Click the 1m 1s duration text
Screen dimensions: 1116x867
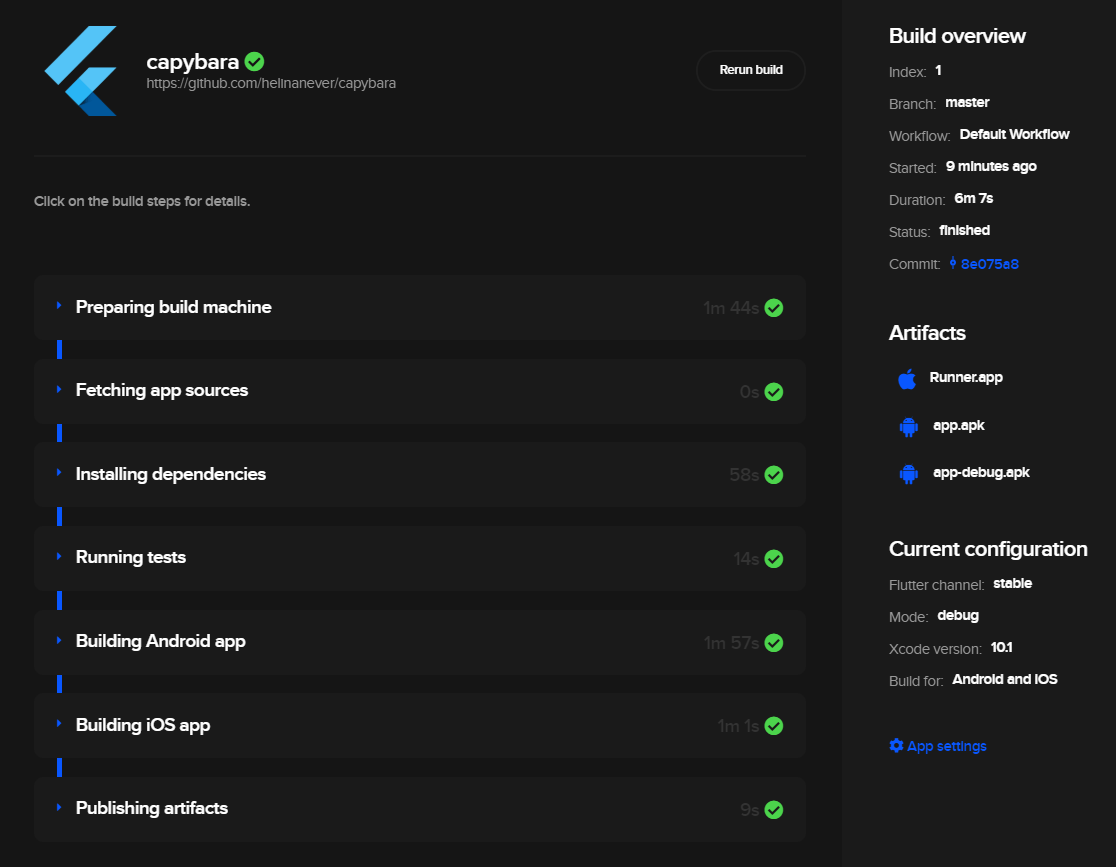point(738,726)
